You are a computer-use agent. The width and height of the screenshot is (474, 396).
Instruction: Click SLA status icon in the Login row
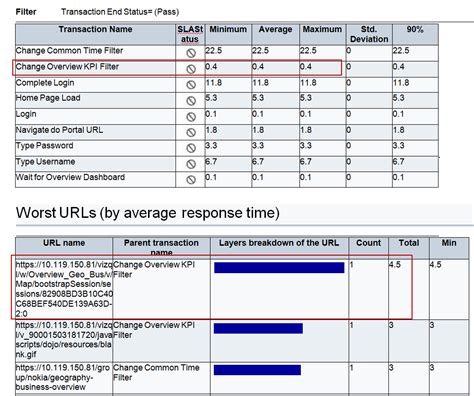click(x=191, y=117)
